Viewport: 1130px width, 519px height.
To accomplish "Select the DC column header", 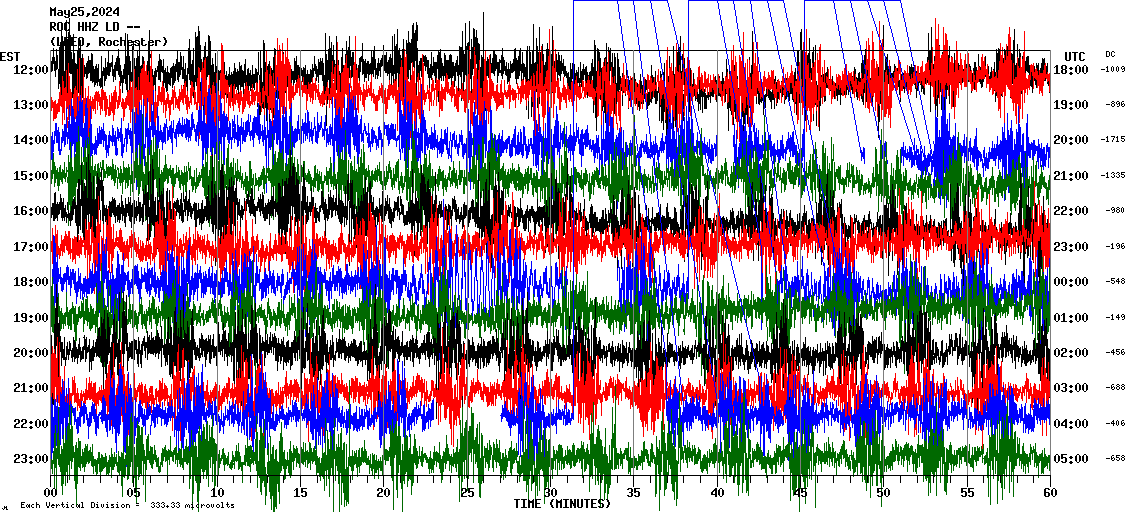I will pos(1110,54).
